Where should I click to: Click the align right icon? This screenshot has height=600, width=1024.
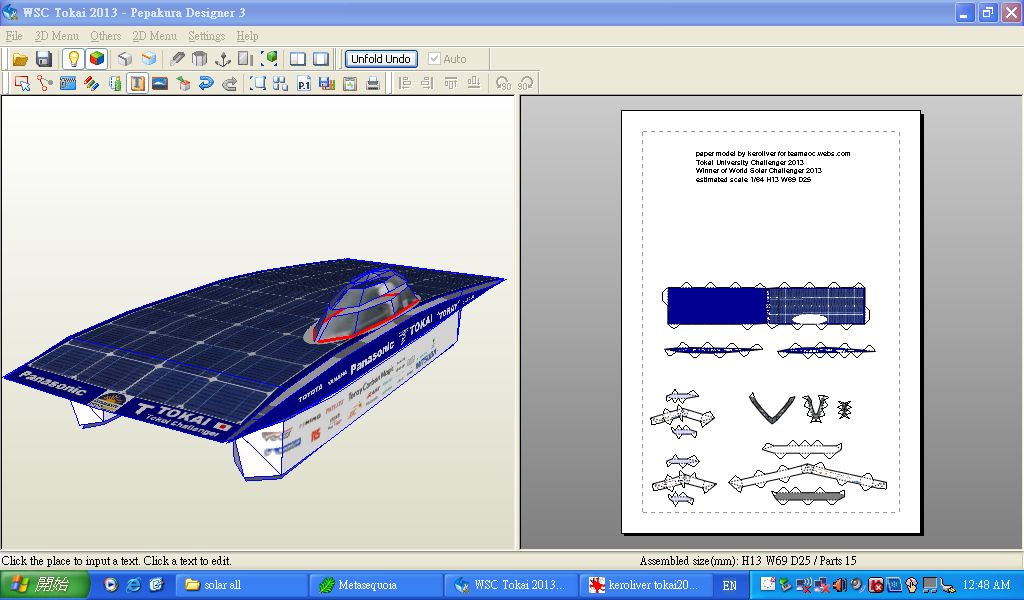428,84
